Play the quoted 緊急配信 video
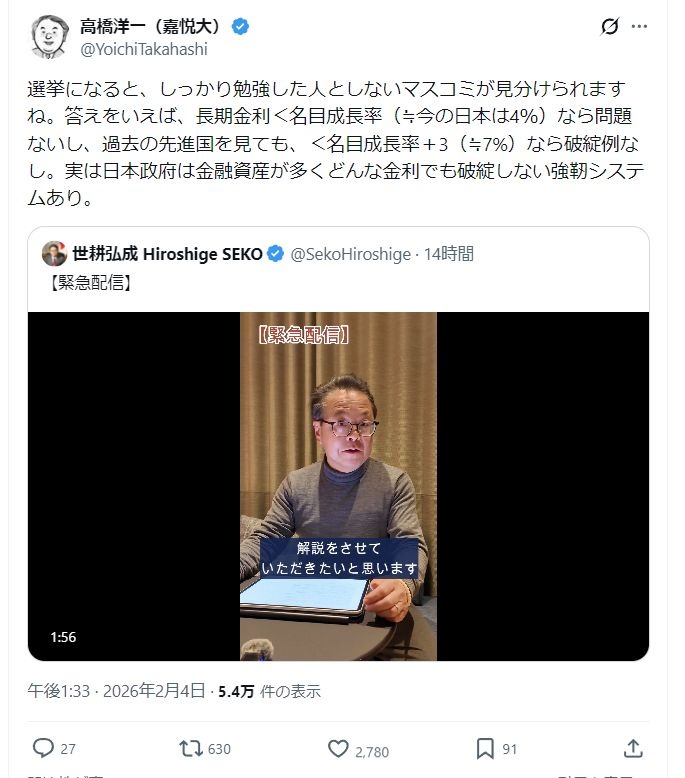The height and width of the screenshot is (778, 685). pyautogui.click(x=338, y=486)
